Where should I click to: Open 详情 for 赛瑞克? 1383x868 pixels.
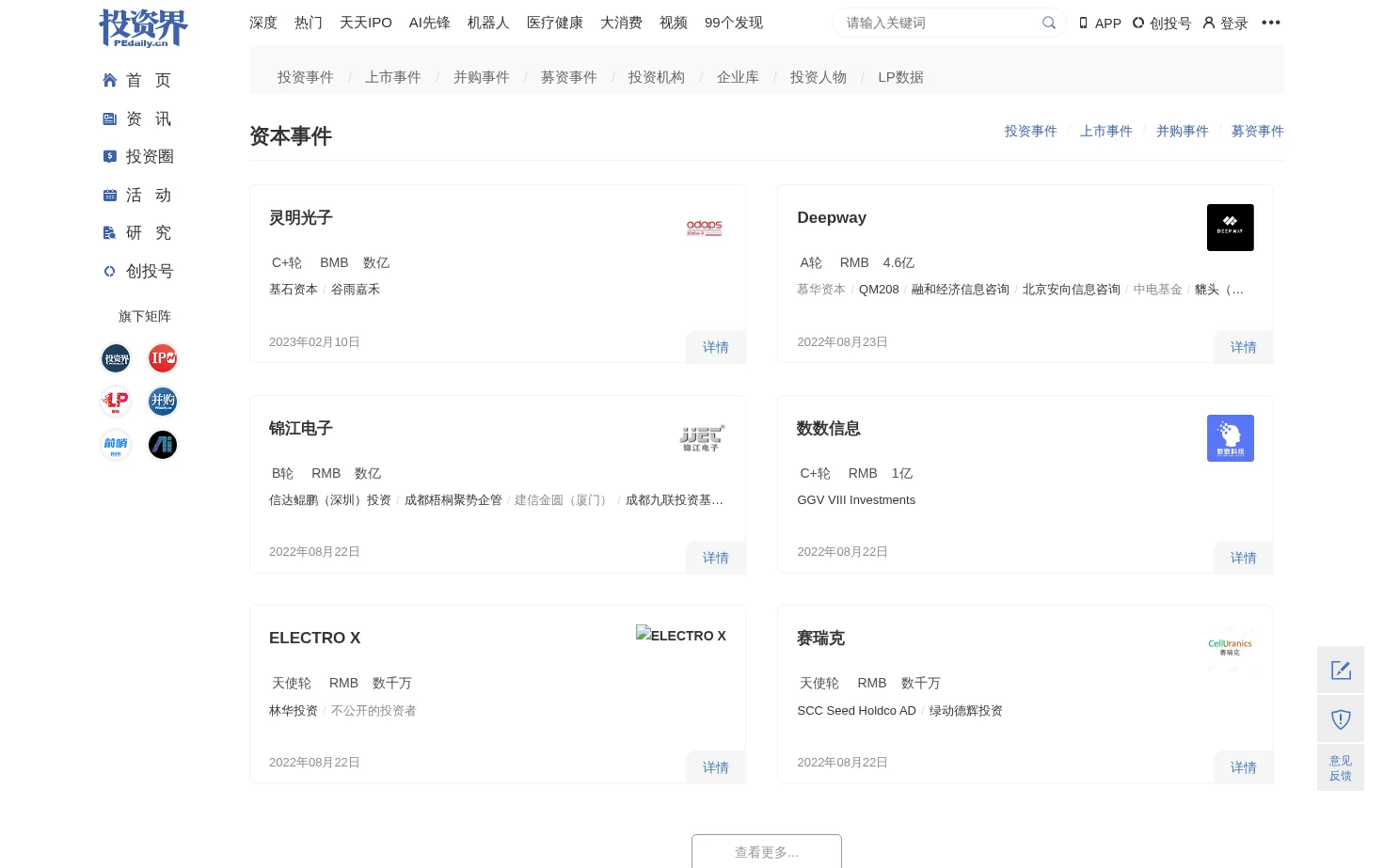(x=1244, y=767)
